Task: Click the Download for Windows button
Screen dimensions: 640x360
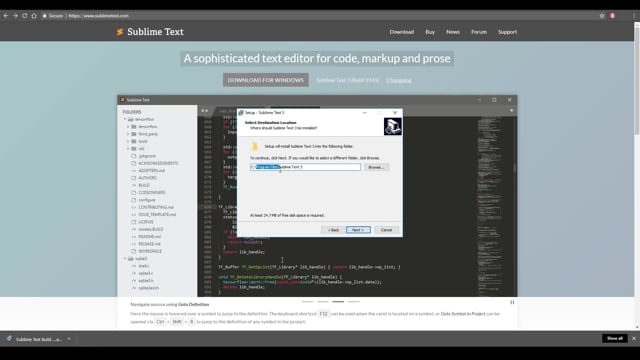Action: (x=266, y=80)
